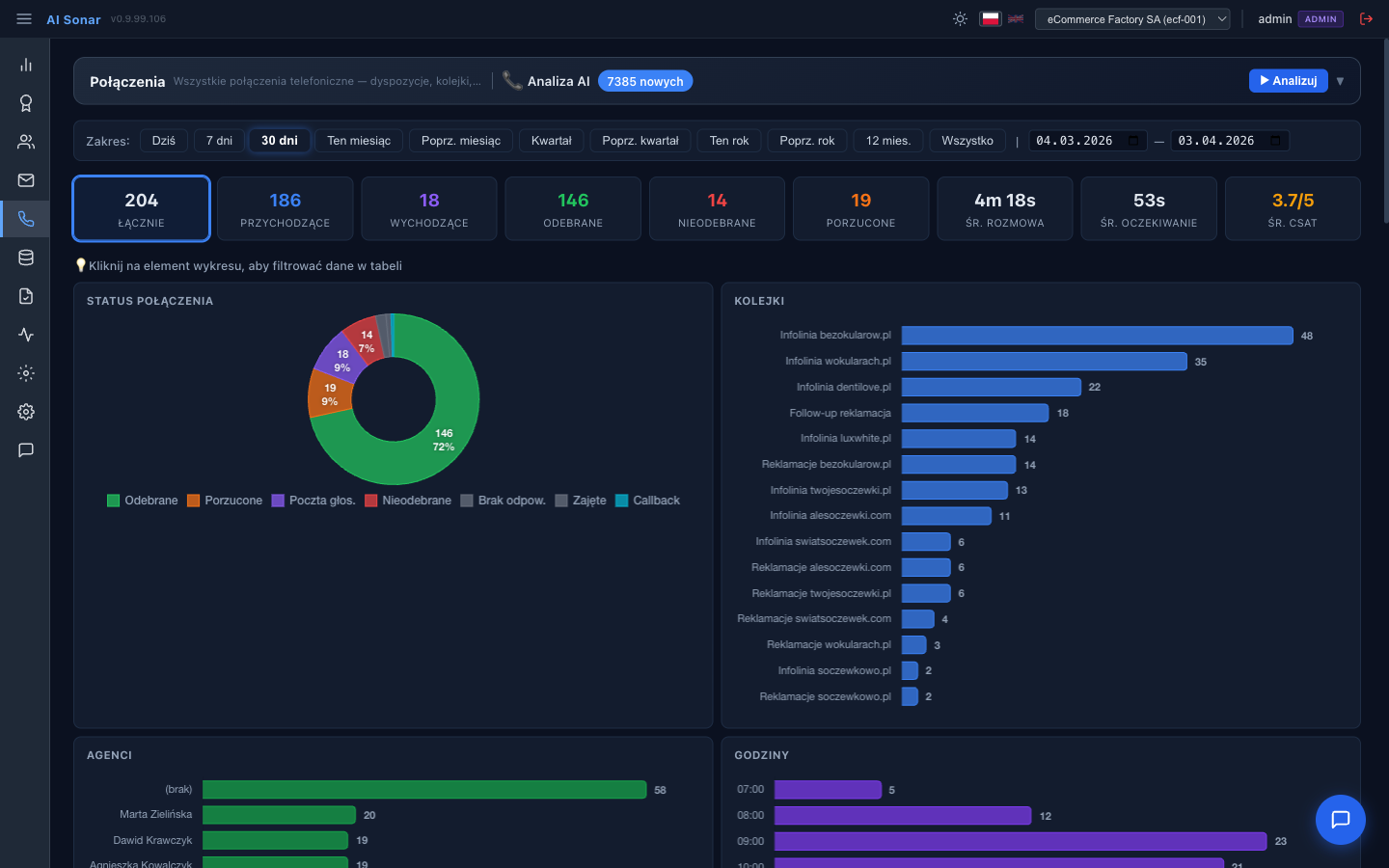The height and width of the screenshot is (868, 1389).
Task: Open the mail section in sidebar
Action: (26, 180)
